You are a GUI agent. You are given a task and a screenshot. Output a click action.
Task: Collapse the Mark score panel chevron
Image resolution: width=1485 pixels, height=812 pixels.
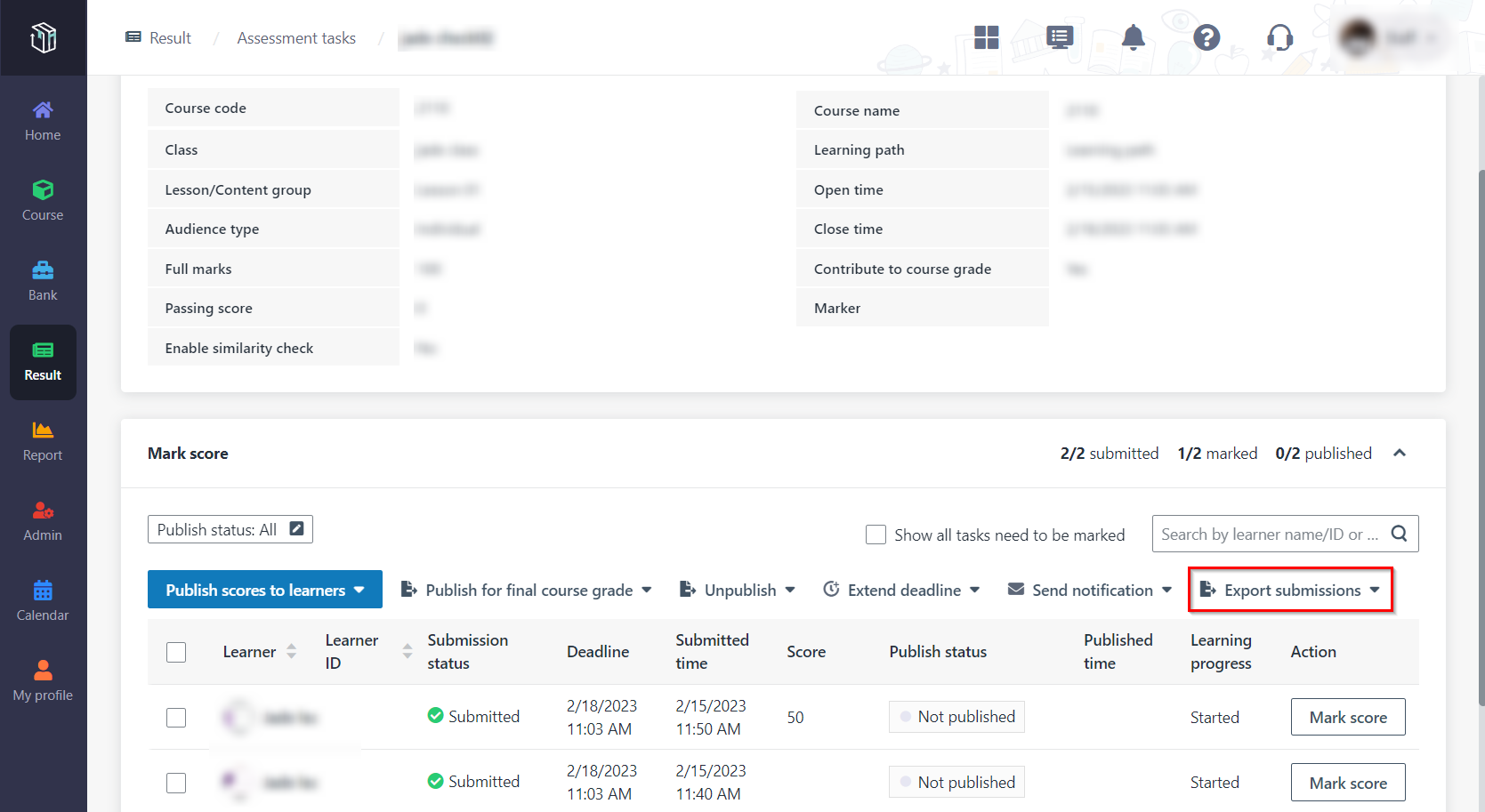(1400, 453)
